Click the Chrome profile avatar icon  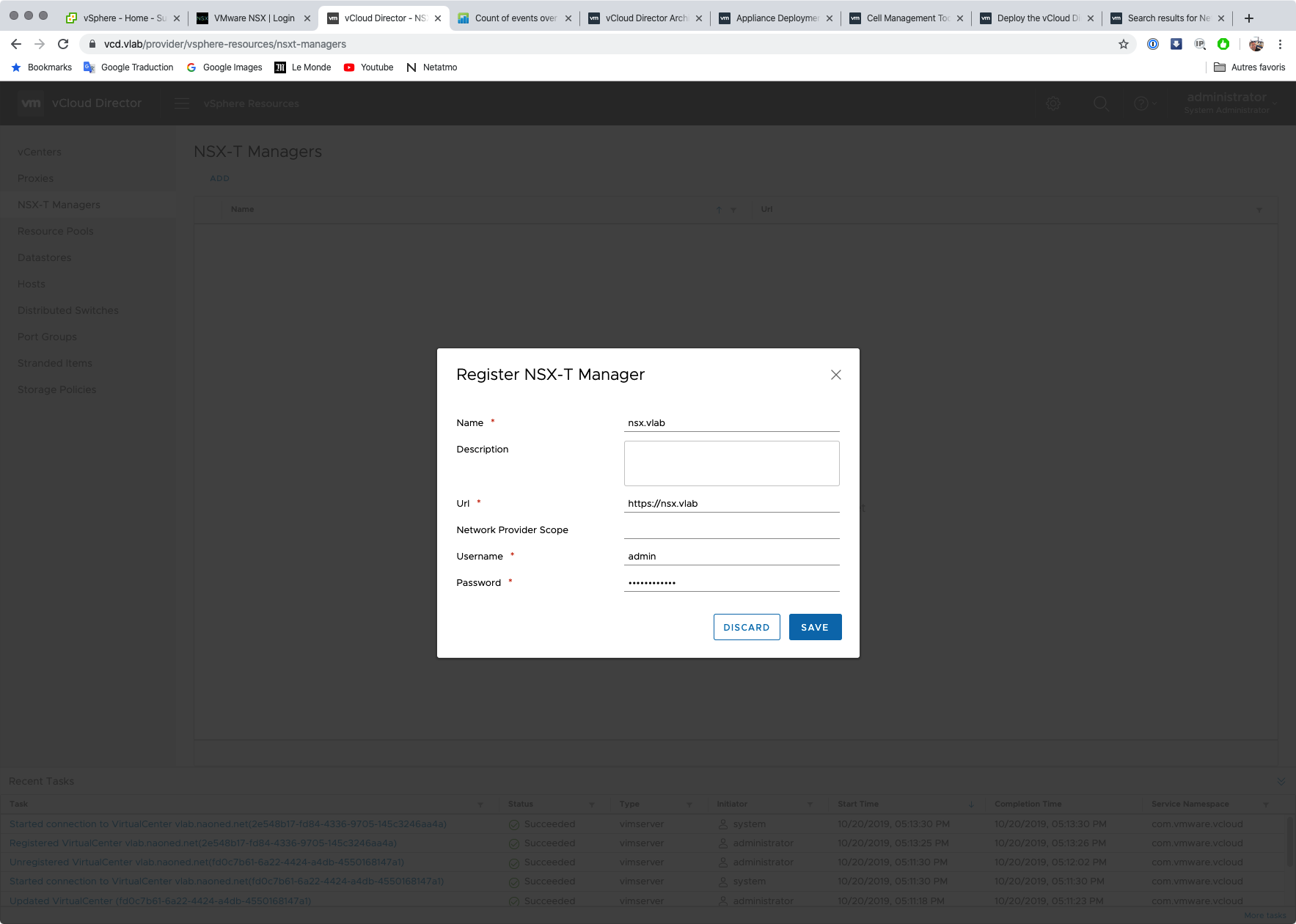[1256, 44]
